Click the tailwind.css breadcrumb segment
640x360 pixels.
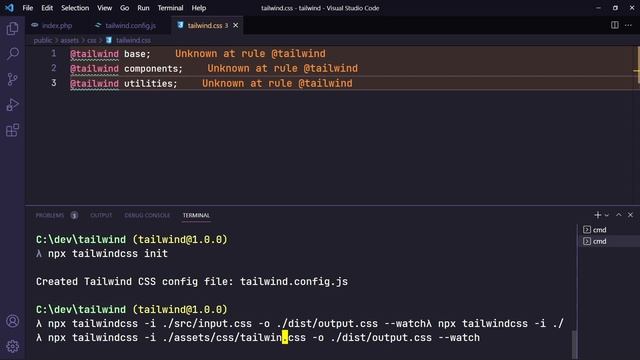click(x=133, y=40)
